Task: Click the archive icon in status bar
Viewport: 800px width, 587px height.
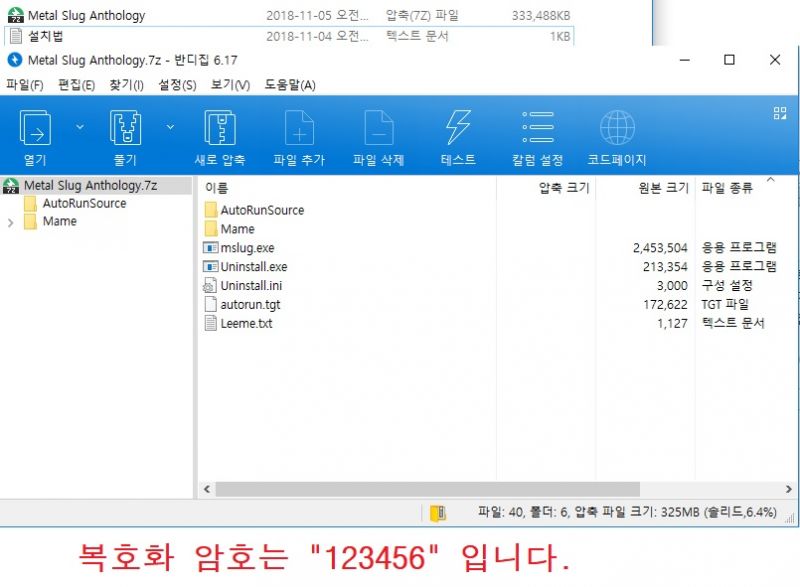Action: pyautogui.click(x=438, y=513)
